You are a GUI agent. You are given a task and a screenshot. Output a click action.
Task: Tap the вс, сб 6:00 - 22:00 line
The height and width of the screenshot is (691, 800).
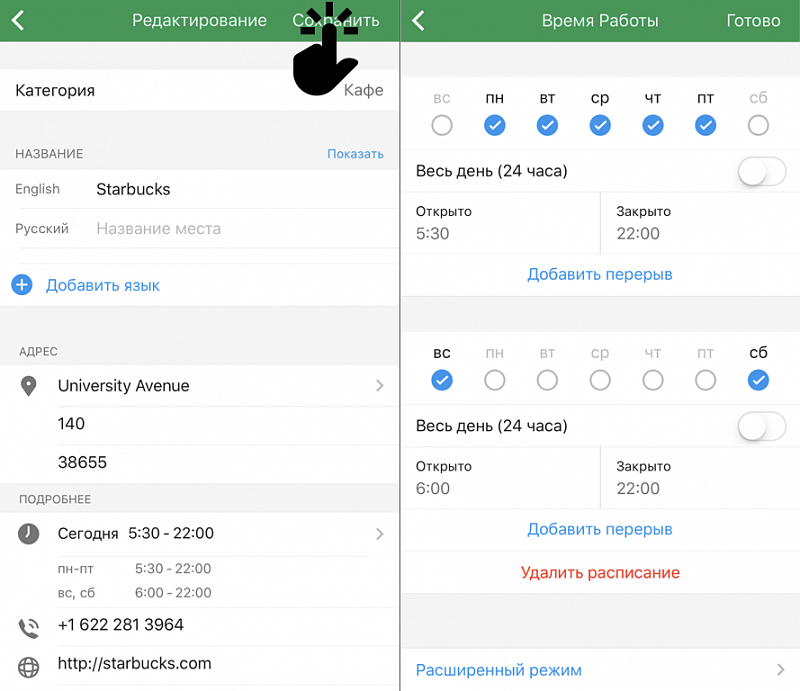coord(134,593)
